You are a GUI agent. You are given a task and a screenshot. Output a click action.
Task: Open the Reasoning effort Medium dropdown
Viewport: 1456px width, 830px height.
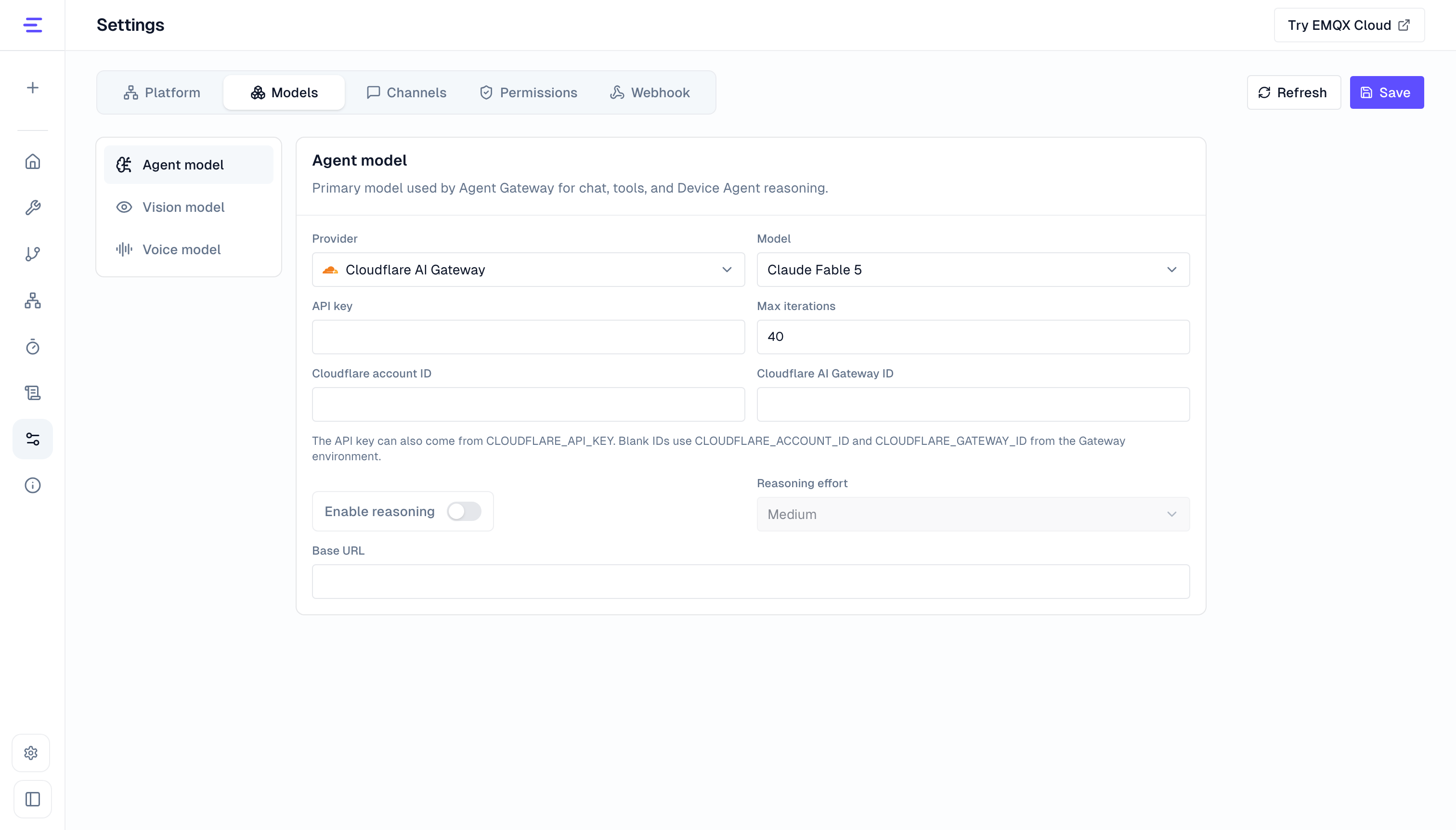click(x=973, y=514)
